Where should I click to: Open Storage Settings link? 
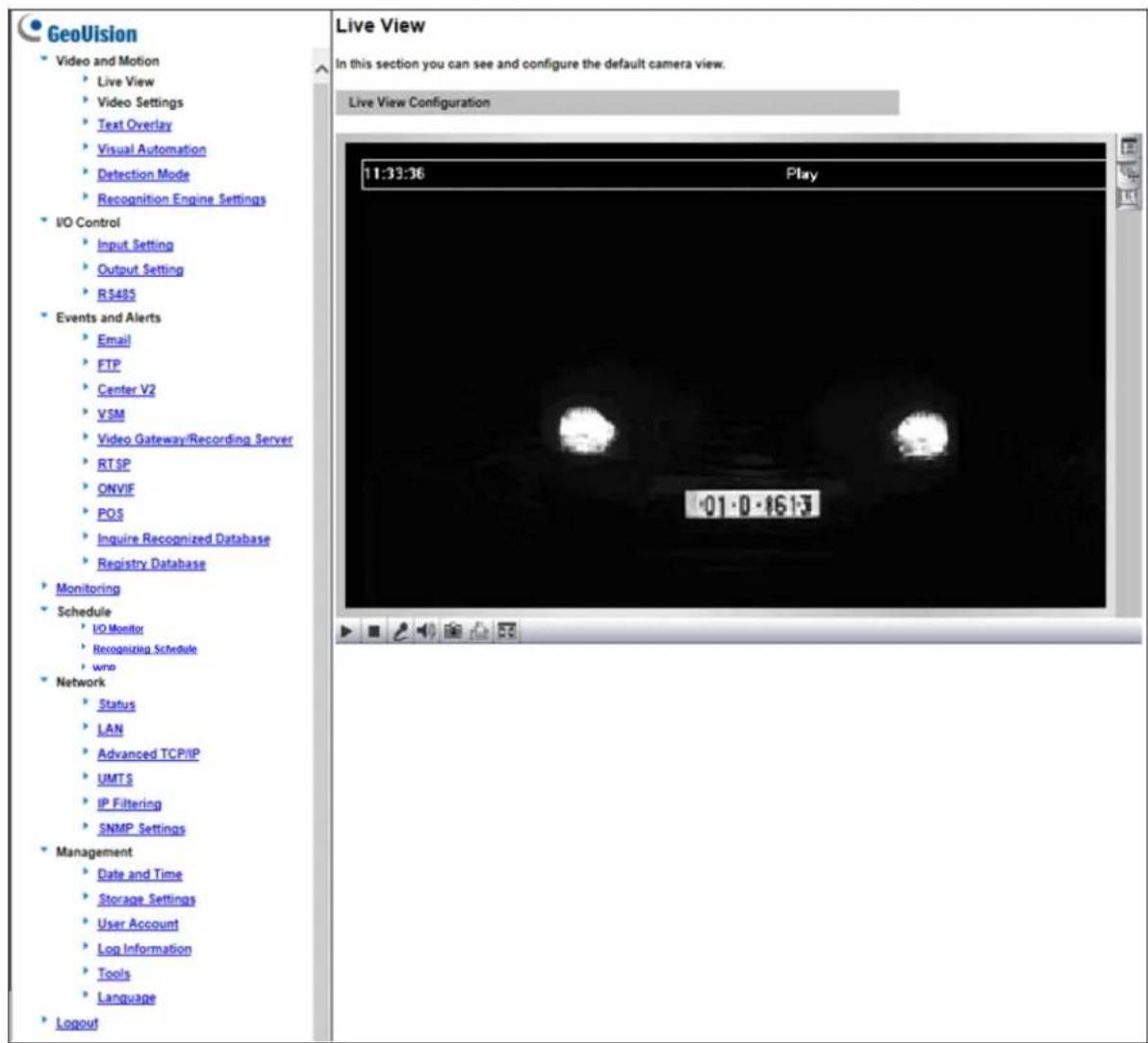[x=147, y=900]
